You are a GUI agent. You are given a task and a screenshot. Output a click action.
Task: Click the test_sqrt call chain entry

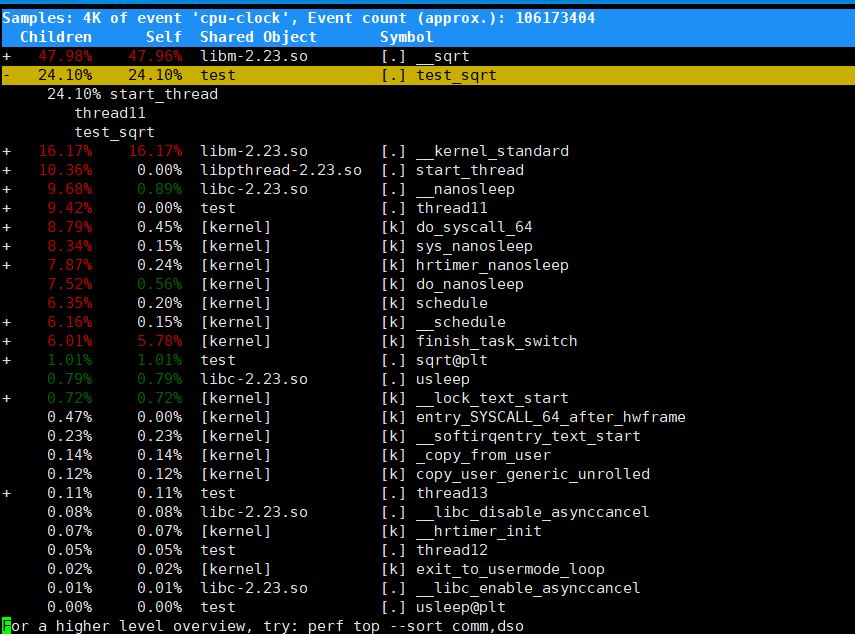[115, 132]
